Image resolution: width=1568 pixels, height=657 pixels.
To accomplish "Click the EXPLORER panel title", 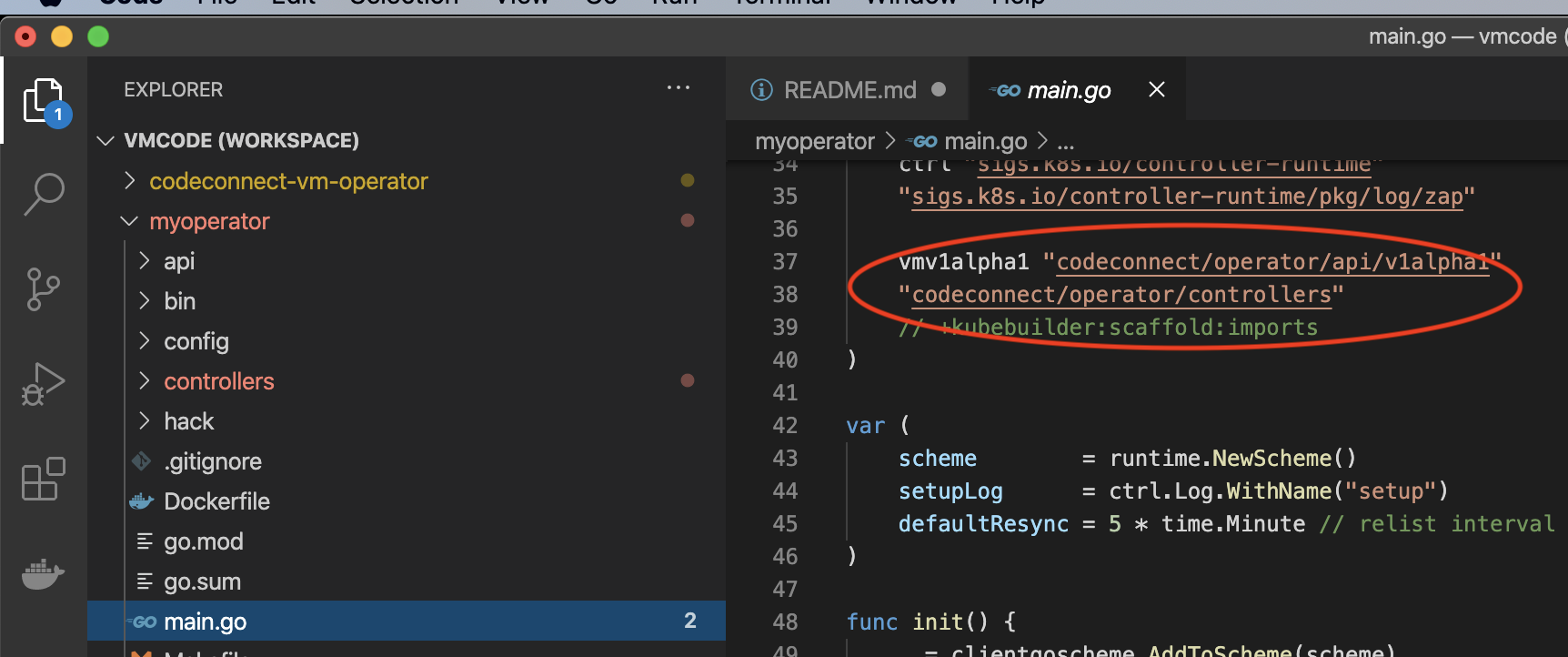I will click(x=174, y=89).
